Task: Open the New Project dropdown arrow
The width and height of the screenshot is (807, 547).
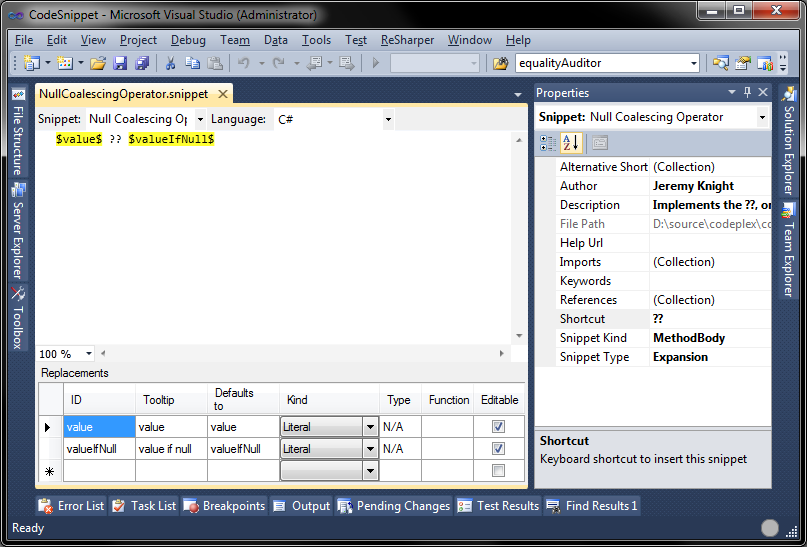Action: [48, 63]
